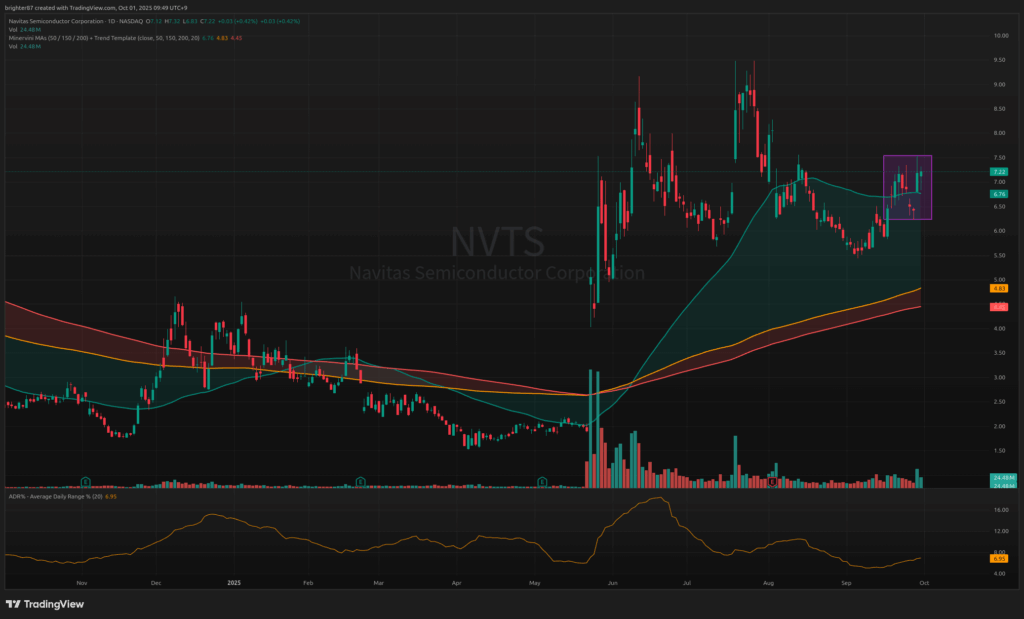
Task: Click the earnings 'E' marker near late February
Action: (359, 481)
